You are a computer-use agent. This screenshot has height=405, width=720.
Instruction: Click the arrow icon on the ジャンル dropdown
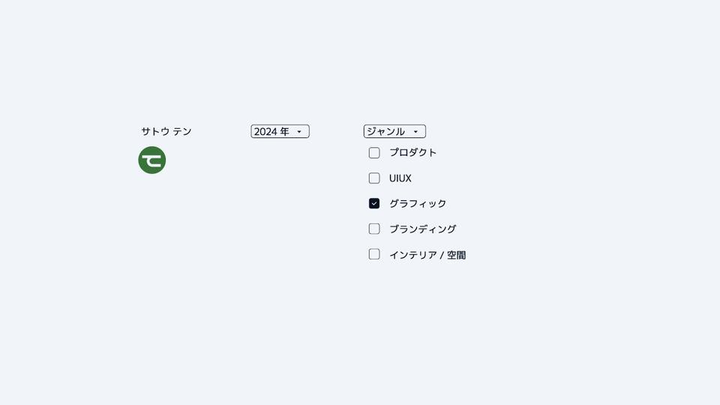click(x=415, y=132)
